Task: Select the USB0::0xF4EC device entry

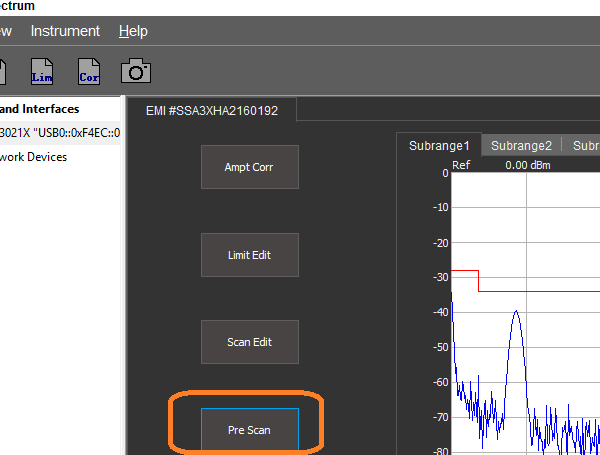Action: (x=60, y=133)
